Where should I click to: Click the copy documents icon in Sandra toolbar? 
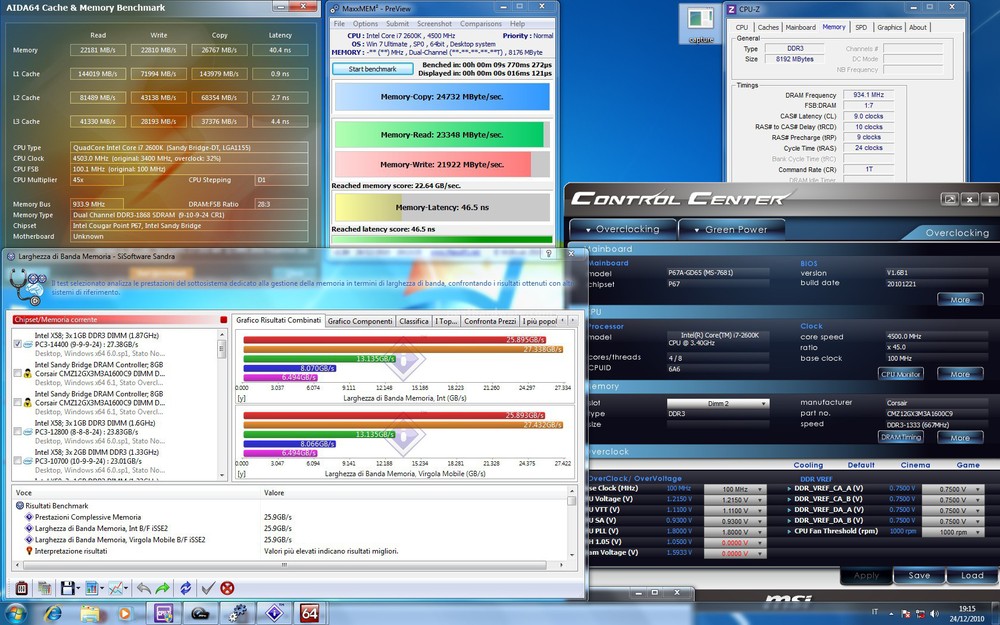click(44, 588)
